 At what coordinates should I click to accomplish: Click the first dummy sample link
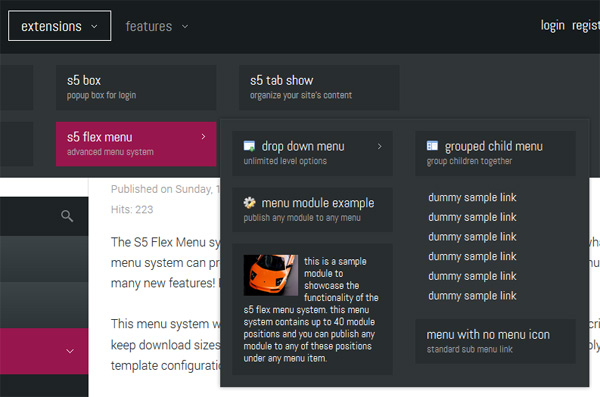tap(472, 198)
